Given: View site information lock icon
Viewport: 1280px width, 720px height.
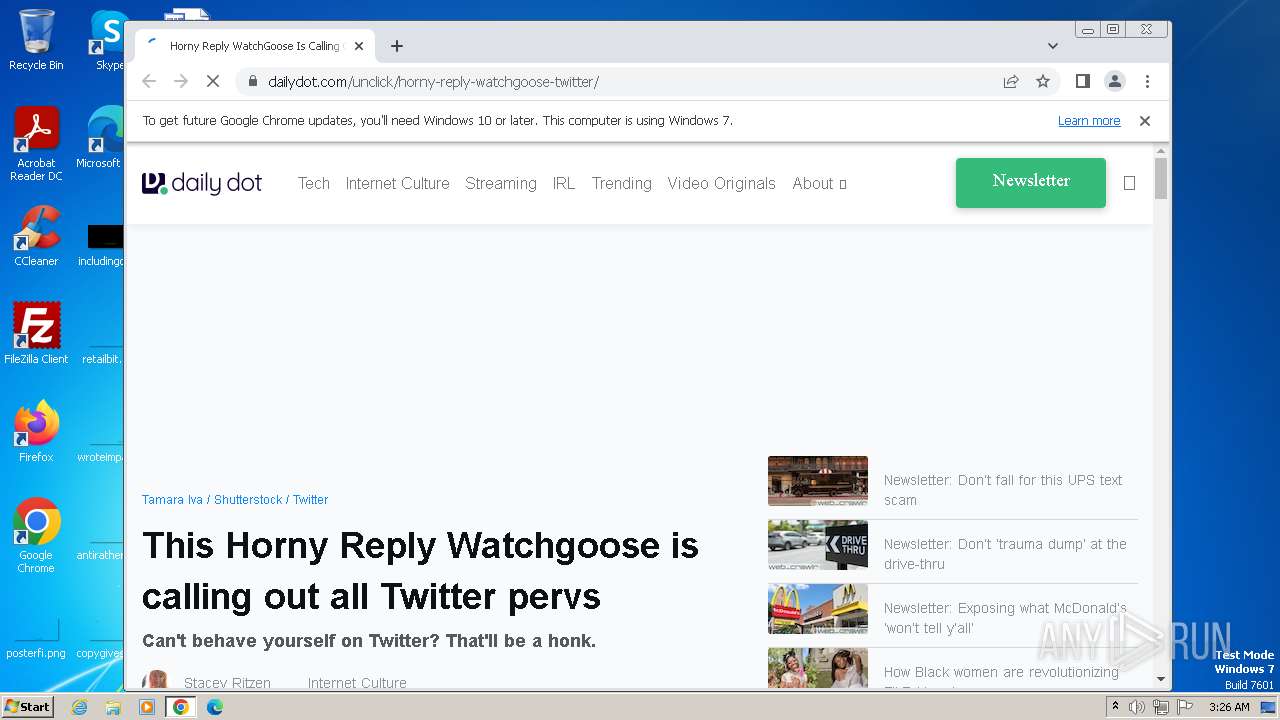Looking at the screenshot, I should [x=253, y=82].
